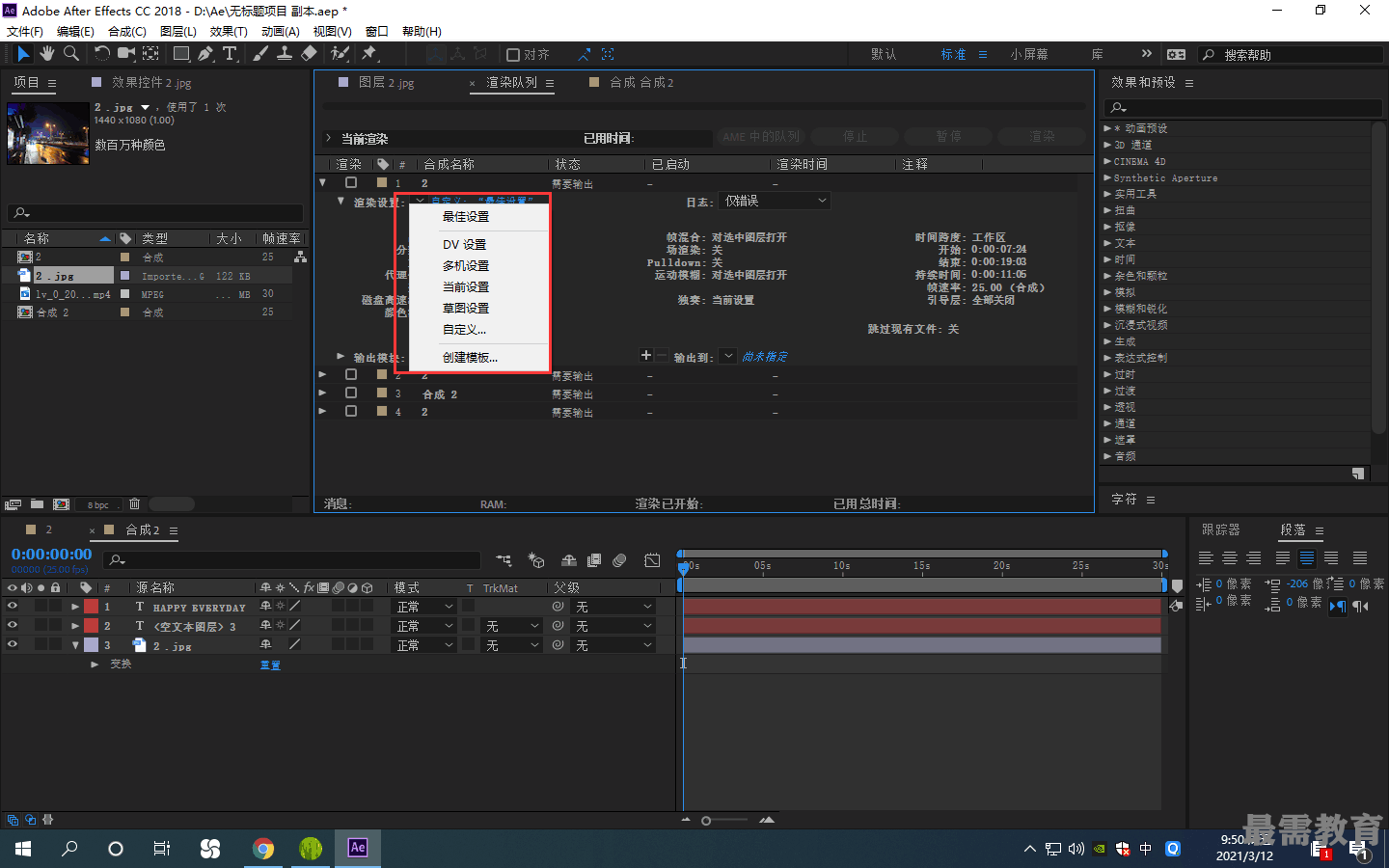Click the 渲染 render button
The height and width of the screenshot is (868, 1389).
coord(1042,137)
